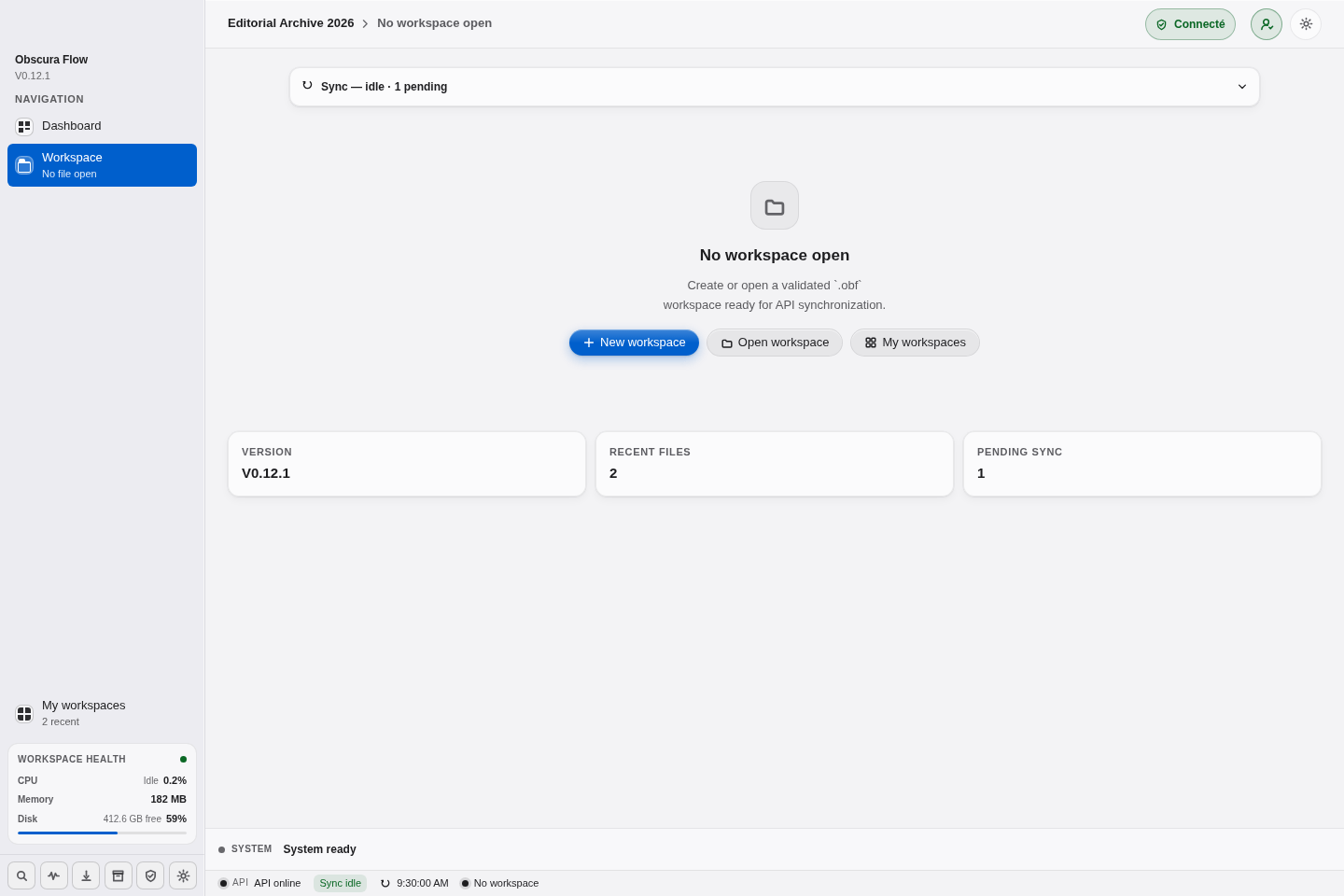This screenshot has height=896, width=1344.
Task: Expand the Sync — idle · 1 pending bar
Action: (775, 87)
